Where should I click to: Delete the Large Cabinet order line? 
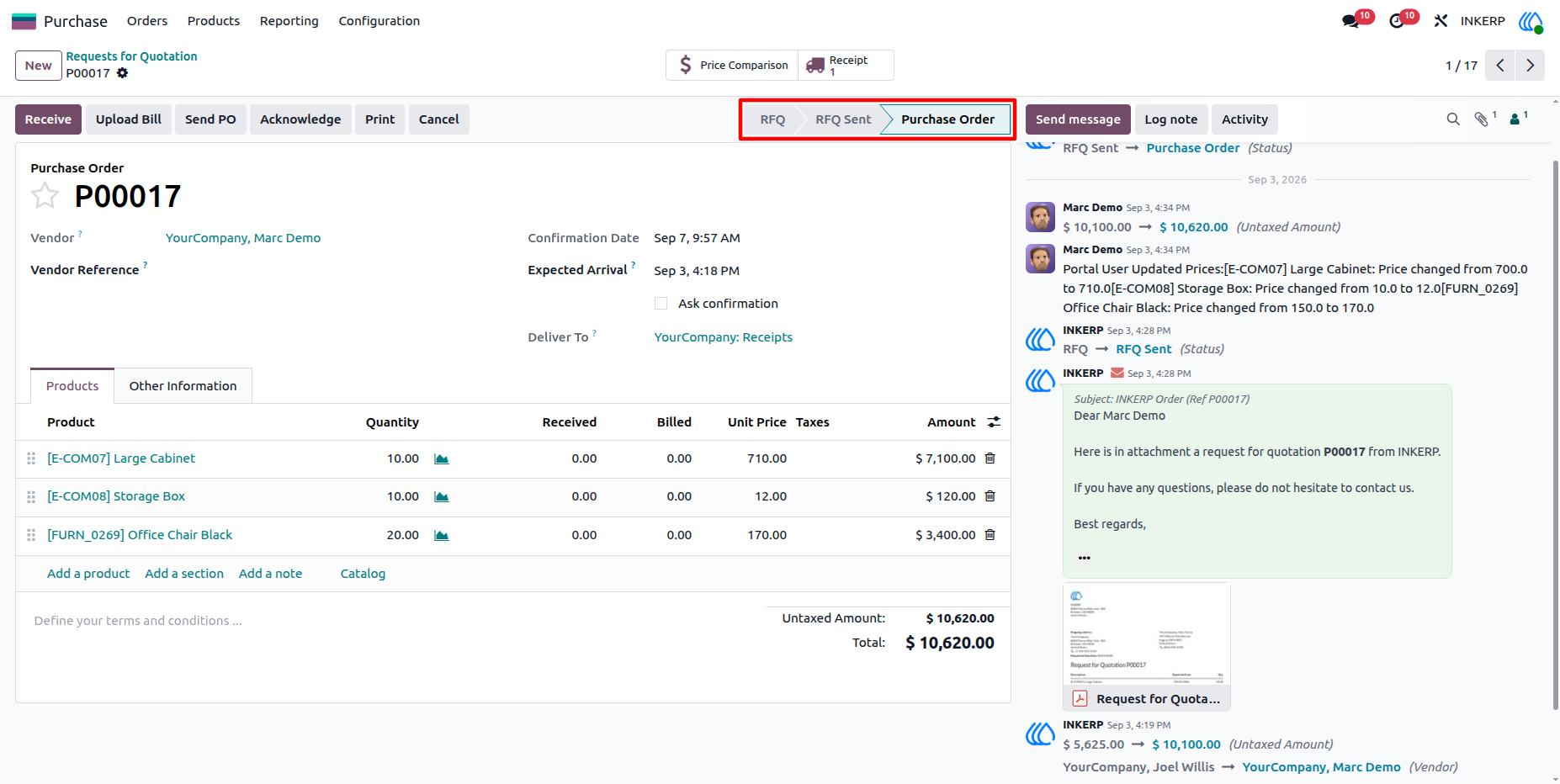[990, 458]
